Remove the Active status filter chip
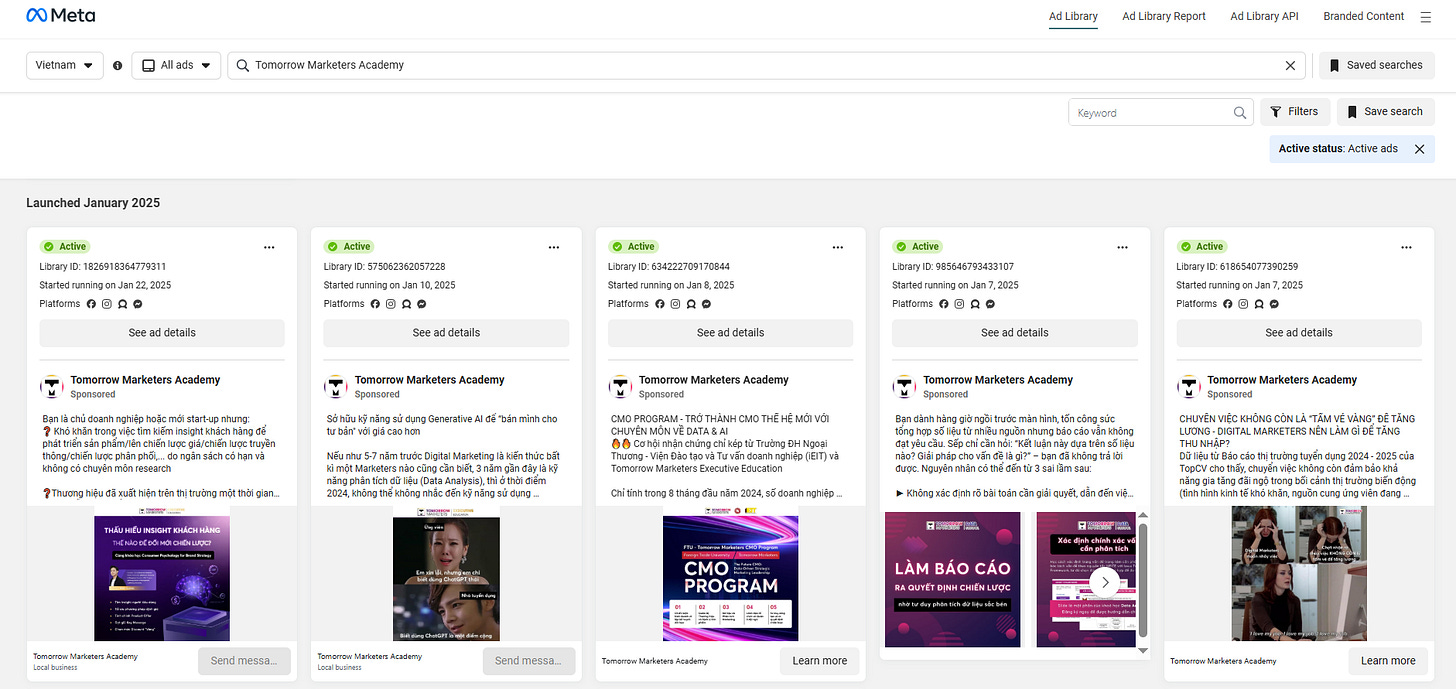The image size is (1456, 689). 1419,149
